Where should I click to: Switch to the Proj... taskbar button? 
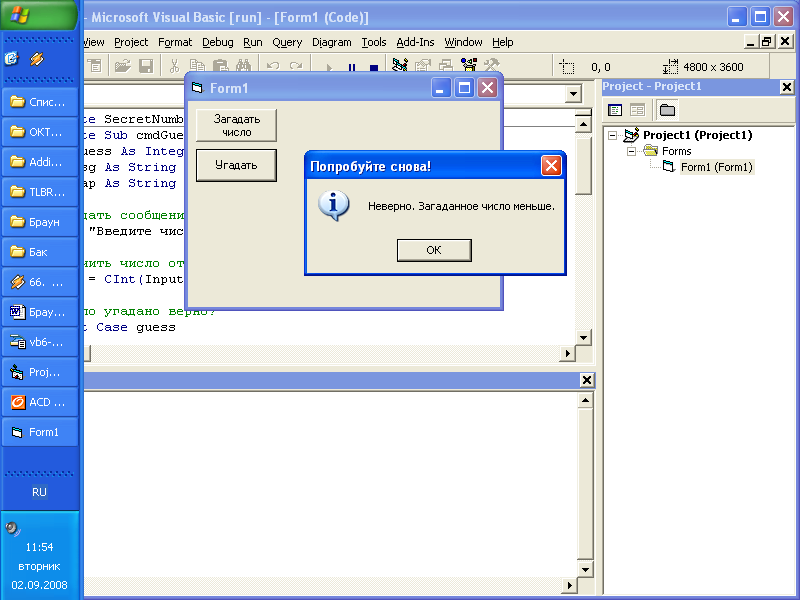click(x=40, y=372)
